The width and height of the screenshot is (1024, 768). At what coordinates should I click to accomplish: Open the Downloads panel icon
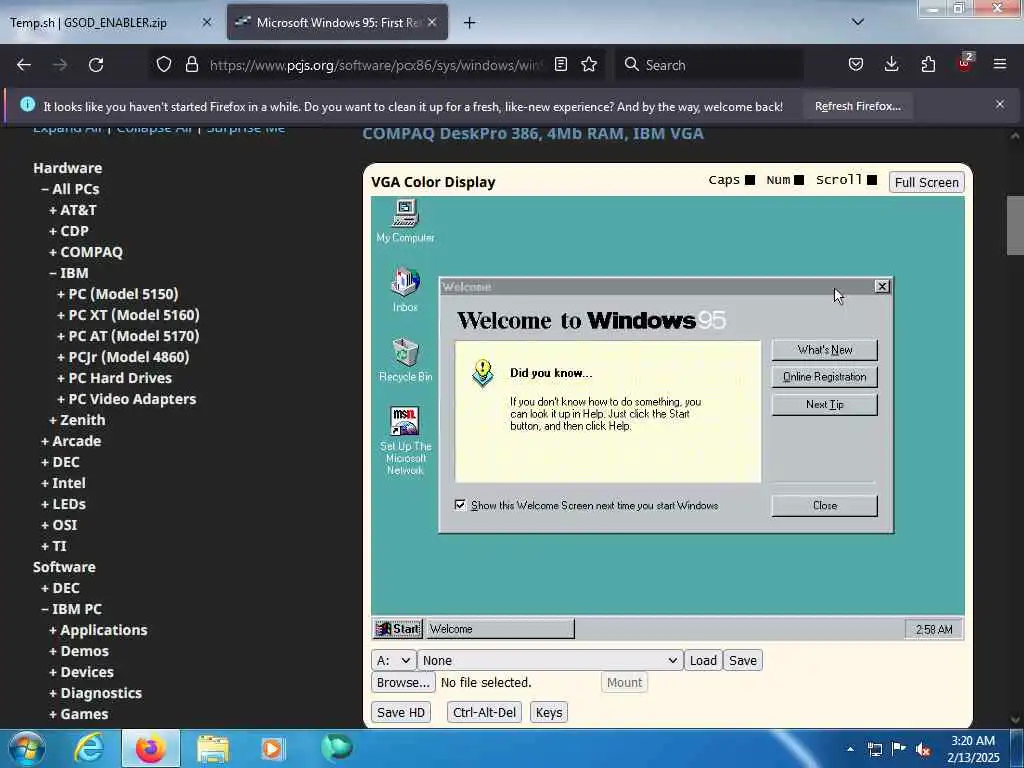[891, 64]
